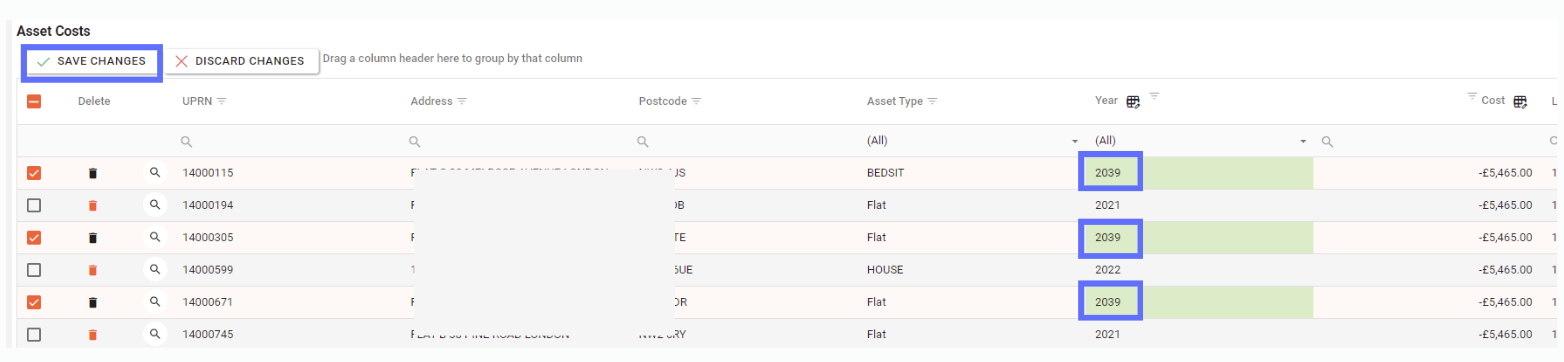The width and height of the screenshot is (1564, 362).
Task: Click the Save Changes button
Action: pyautogui.click(x=91, y=62)
